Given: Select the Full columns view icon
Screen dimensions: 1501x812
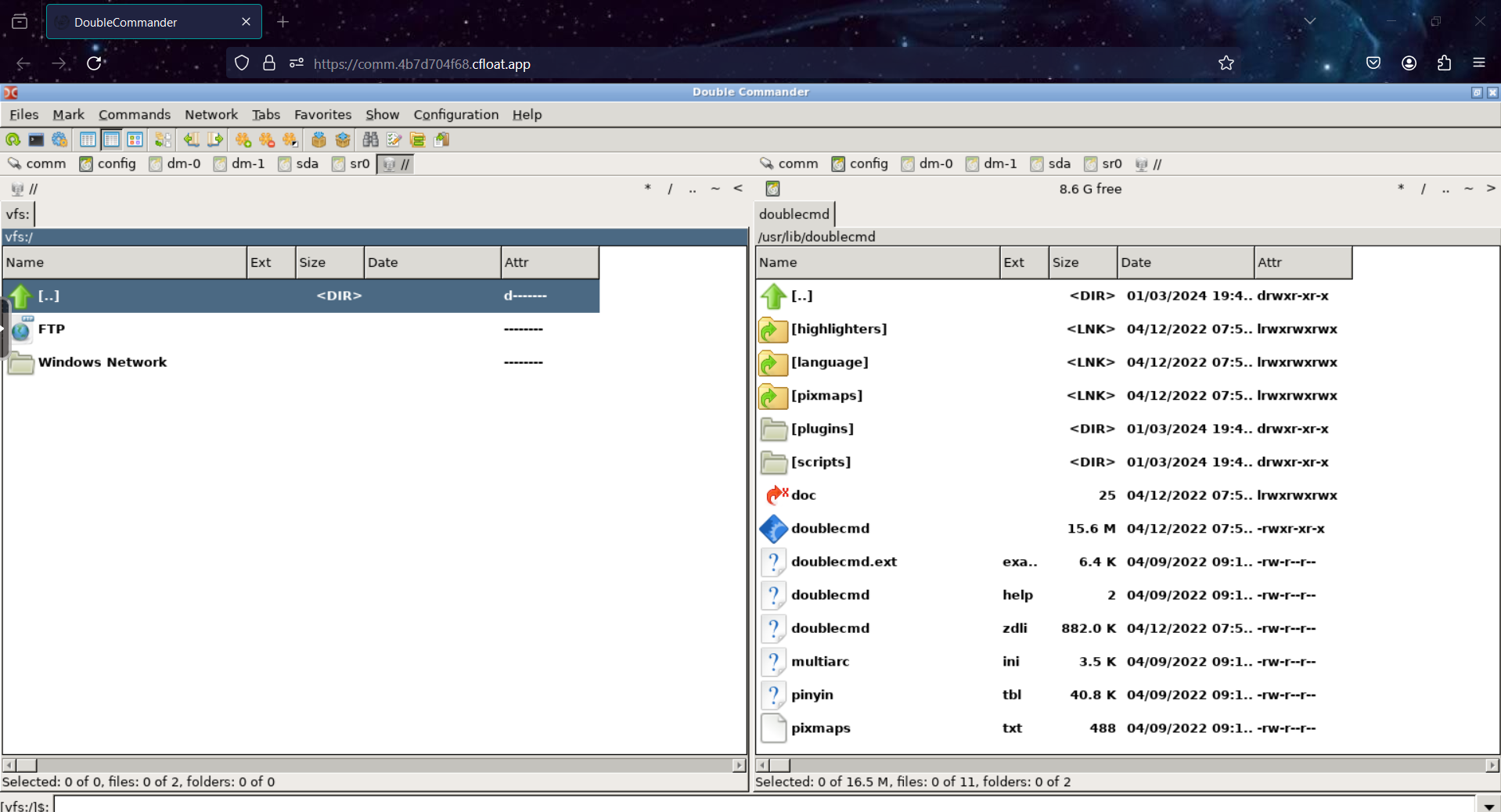Looking at the screenshot, I should click(111, 139).
